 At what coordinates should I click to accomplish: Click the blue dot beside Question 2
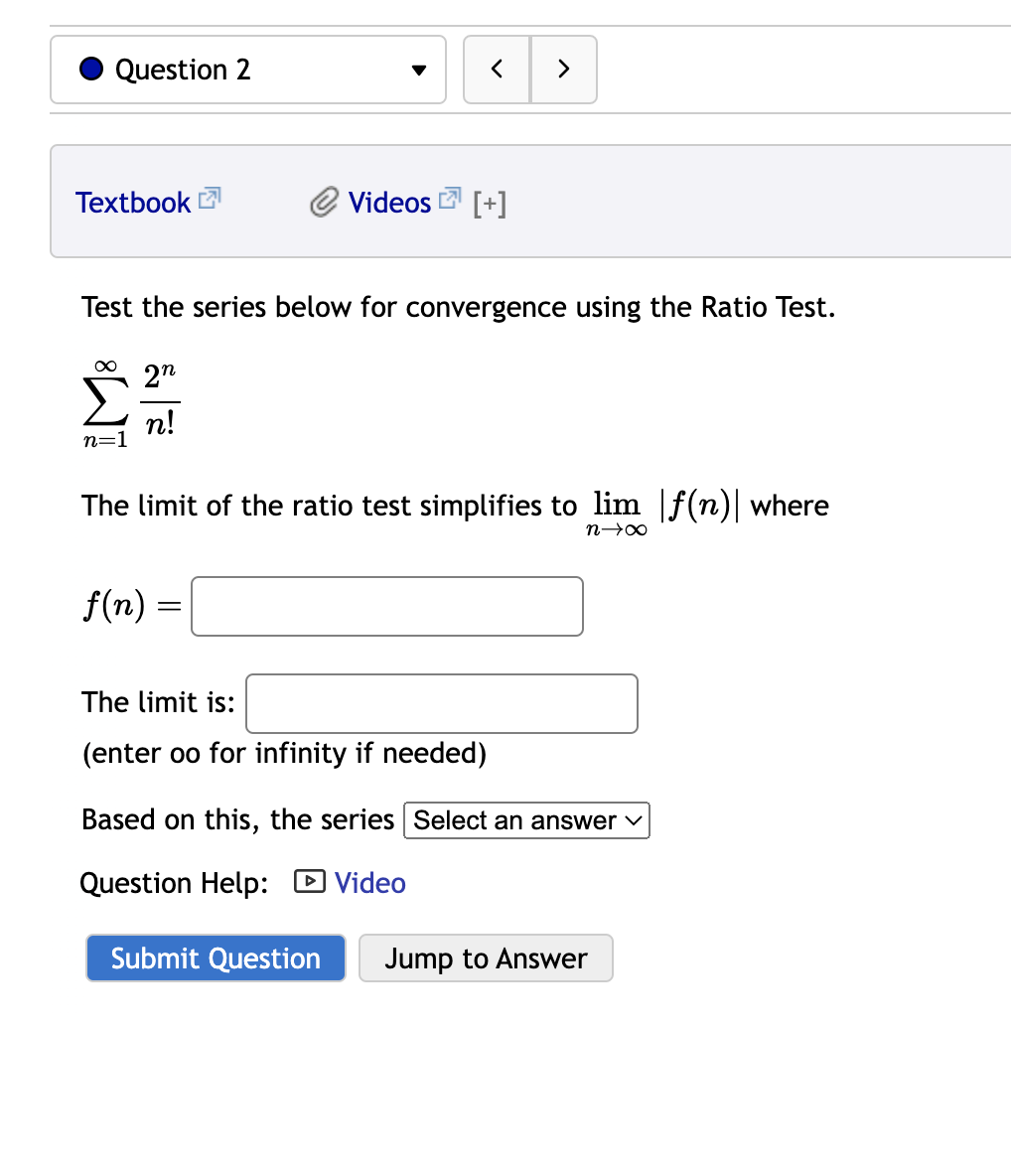pos(90,70)
